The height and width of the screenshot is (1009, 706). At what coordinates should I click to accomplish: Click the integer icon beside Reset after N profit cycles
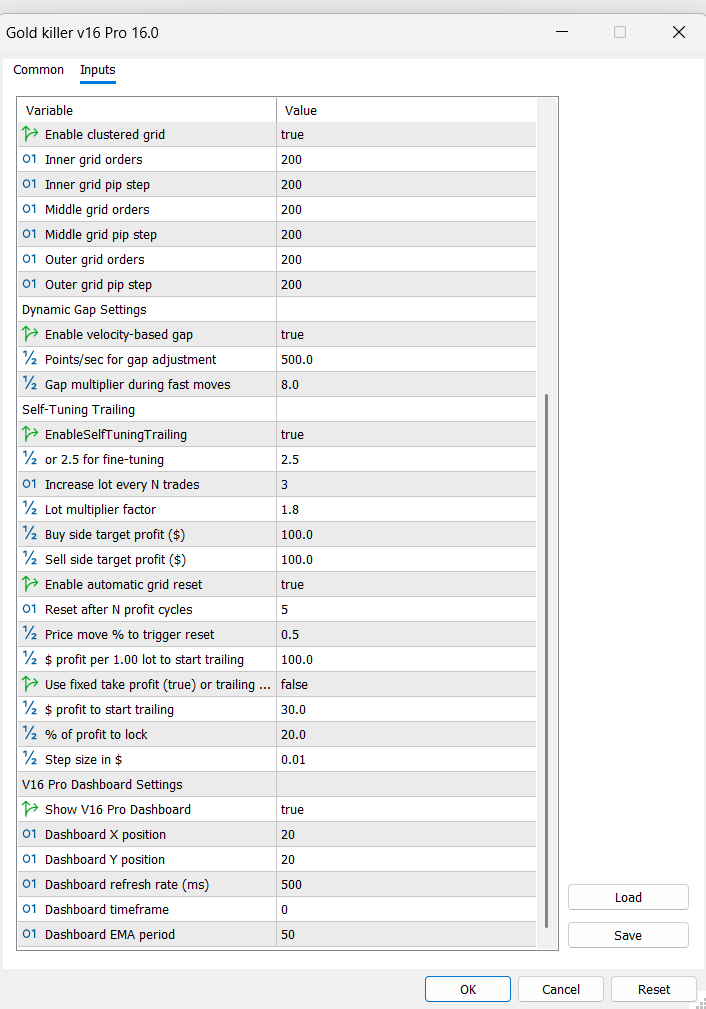[x=30, y=609]
